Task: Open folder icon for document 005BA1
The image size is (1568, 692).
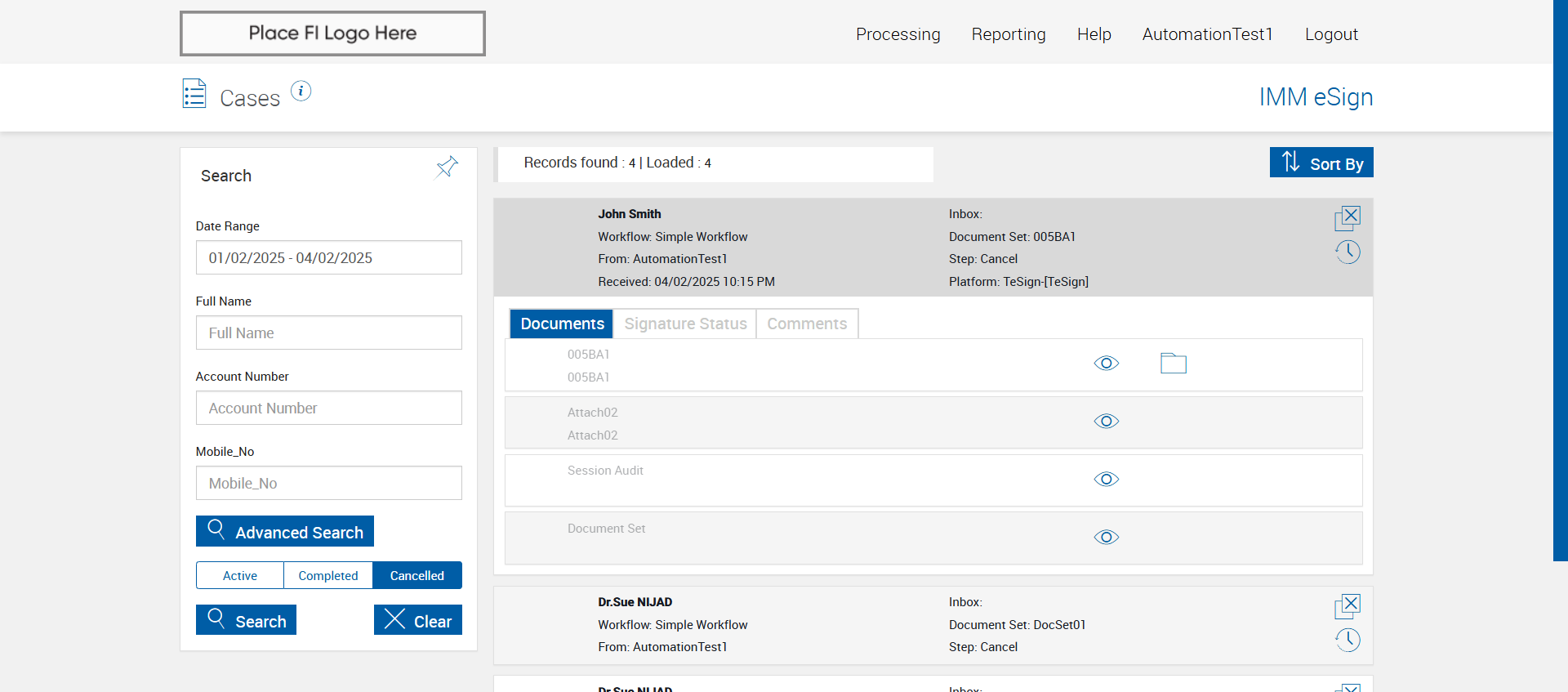Action: tap(1173, 364)
